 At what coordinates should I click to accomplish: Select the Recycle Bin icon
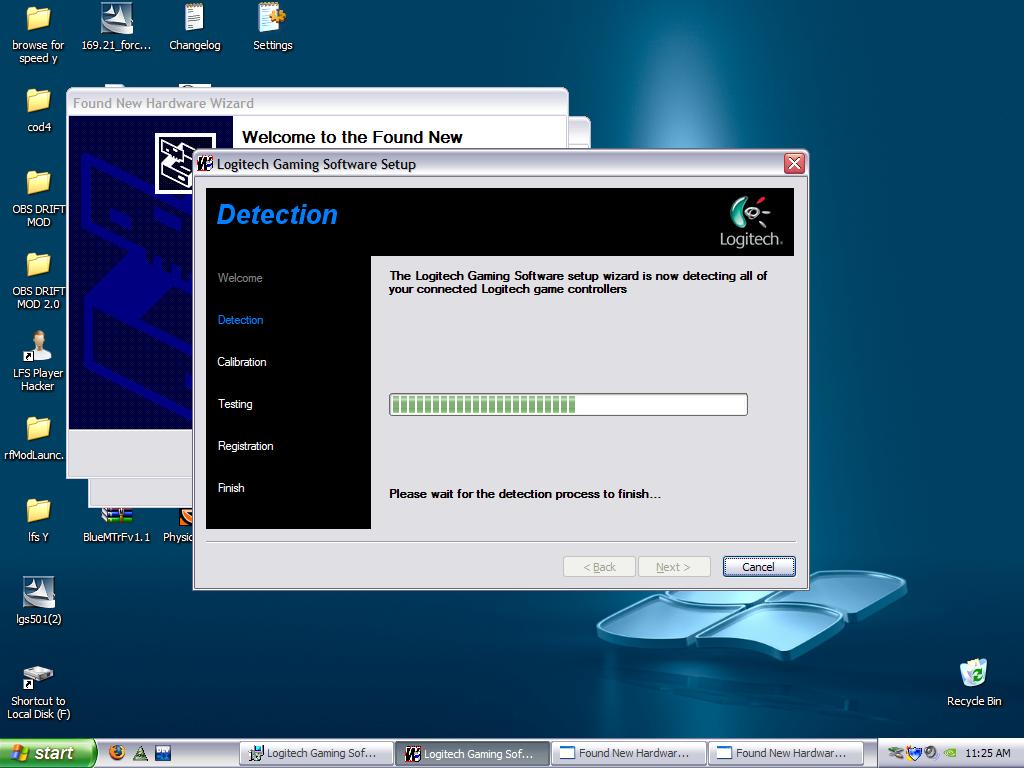pos(974,682)
